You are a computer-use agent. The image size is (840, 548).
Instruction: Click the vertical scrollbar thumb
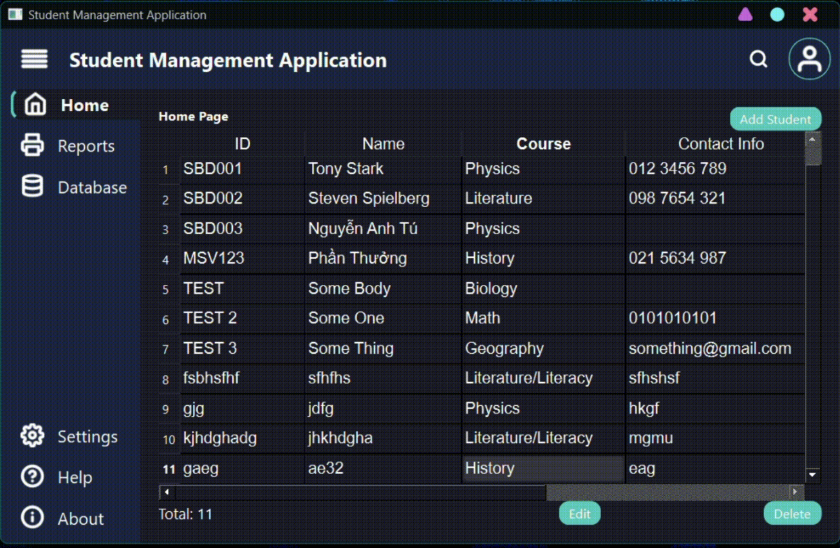coord(813,154)
